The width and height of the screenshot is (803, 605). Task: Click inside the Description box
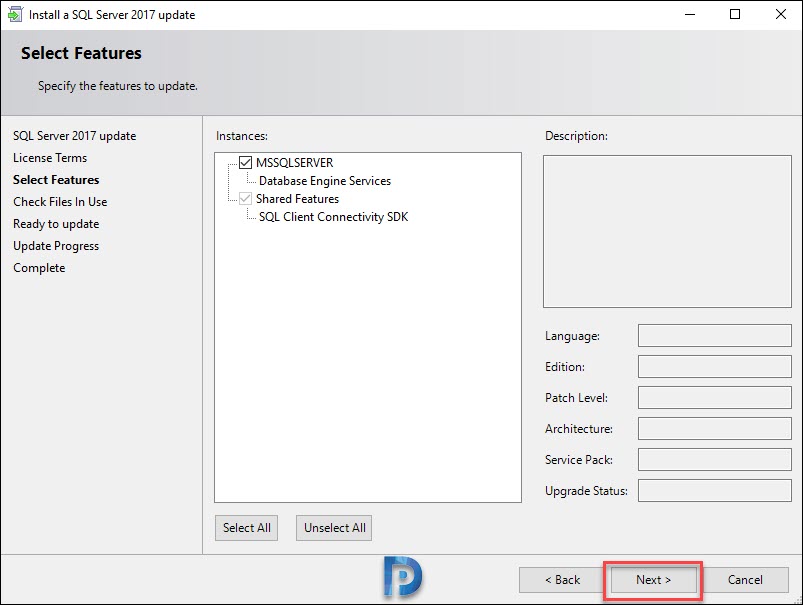pos(667,232)
